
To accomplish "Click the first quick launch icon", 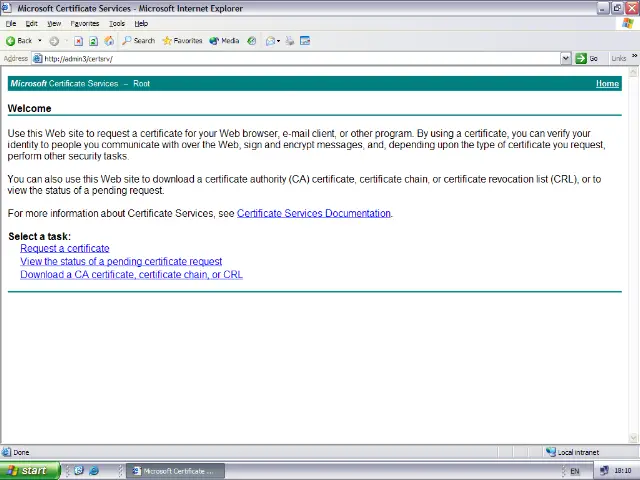I will pos(79,471).
